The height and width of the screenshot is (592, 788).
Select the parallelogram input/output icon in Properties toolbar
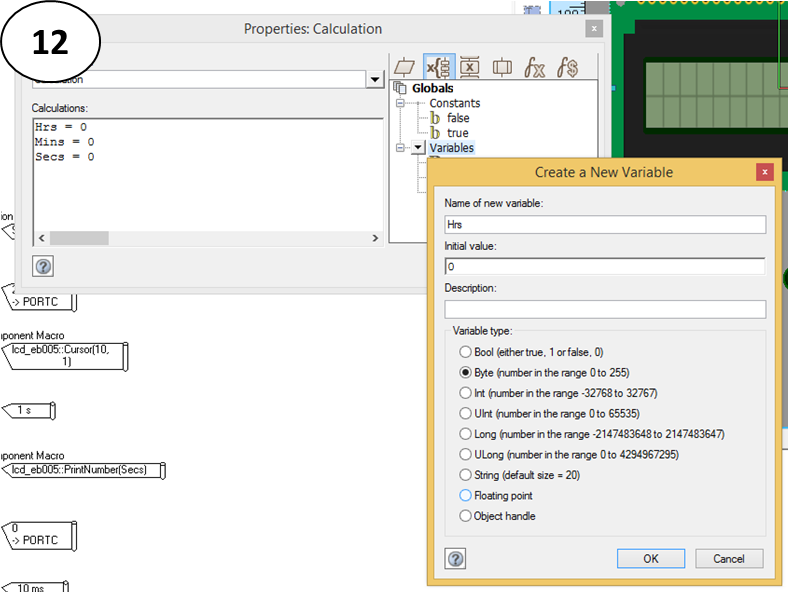pos(404,67)
